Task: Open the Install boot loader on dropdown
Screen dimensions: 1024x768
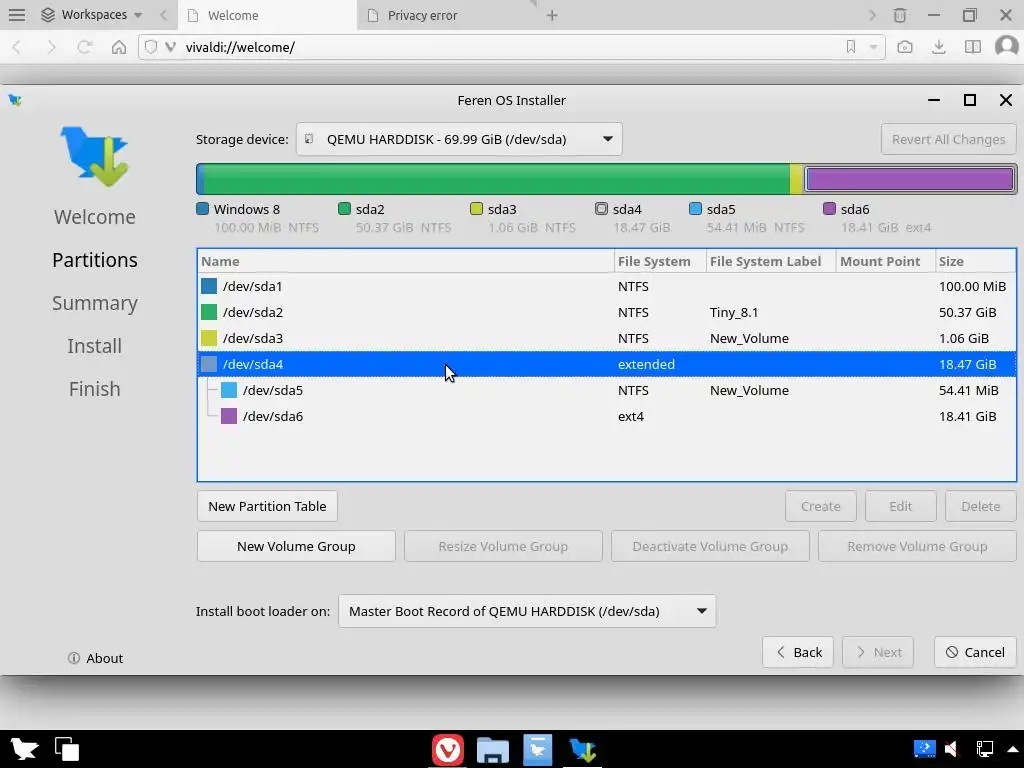Action: pyautogui.click(x=527, y=611)
